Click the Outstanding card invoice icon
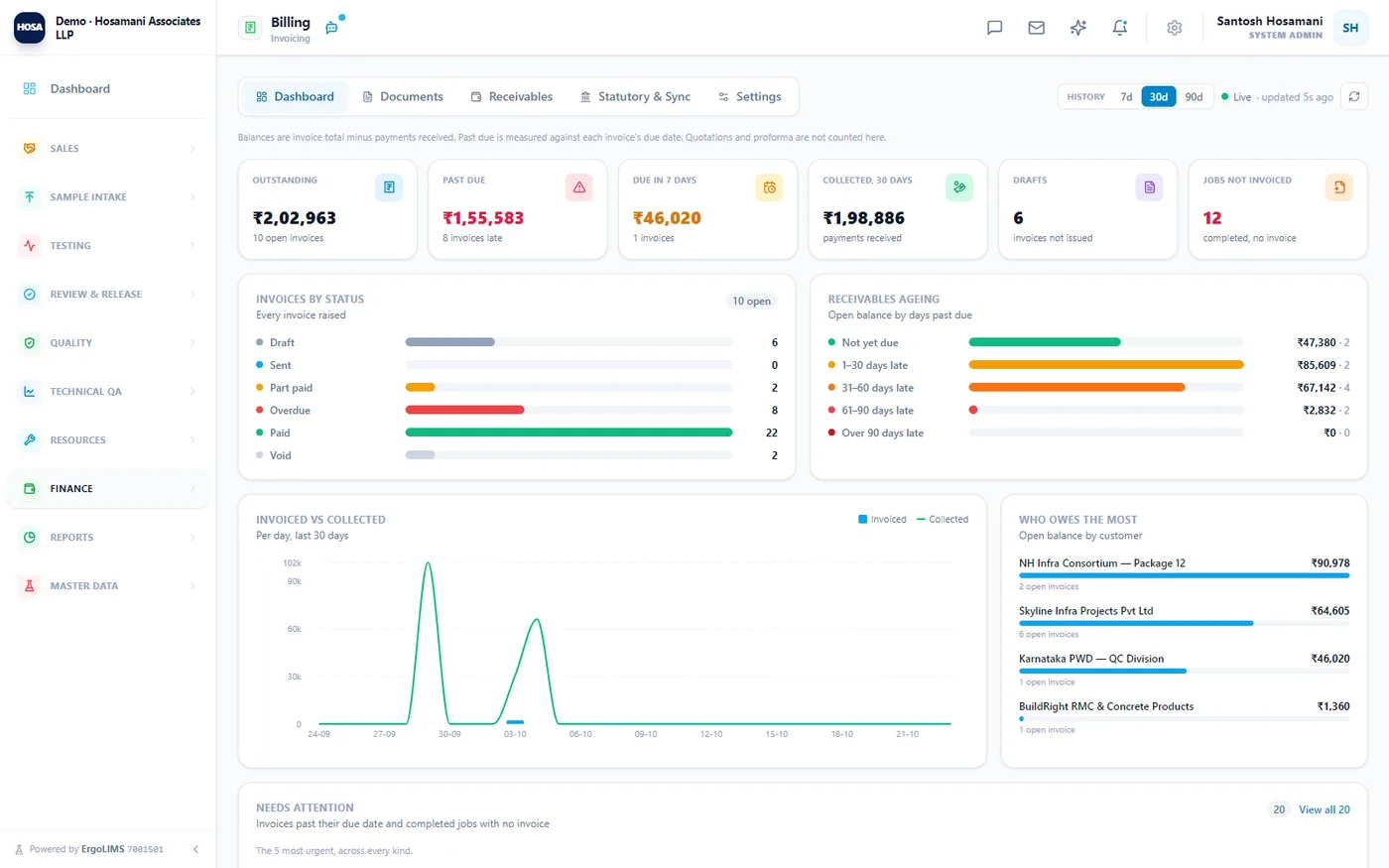This screenshot has height=868, width=1389. point(389,187)
